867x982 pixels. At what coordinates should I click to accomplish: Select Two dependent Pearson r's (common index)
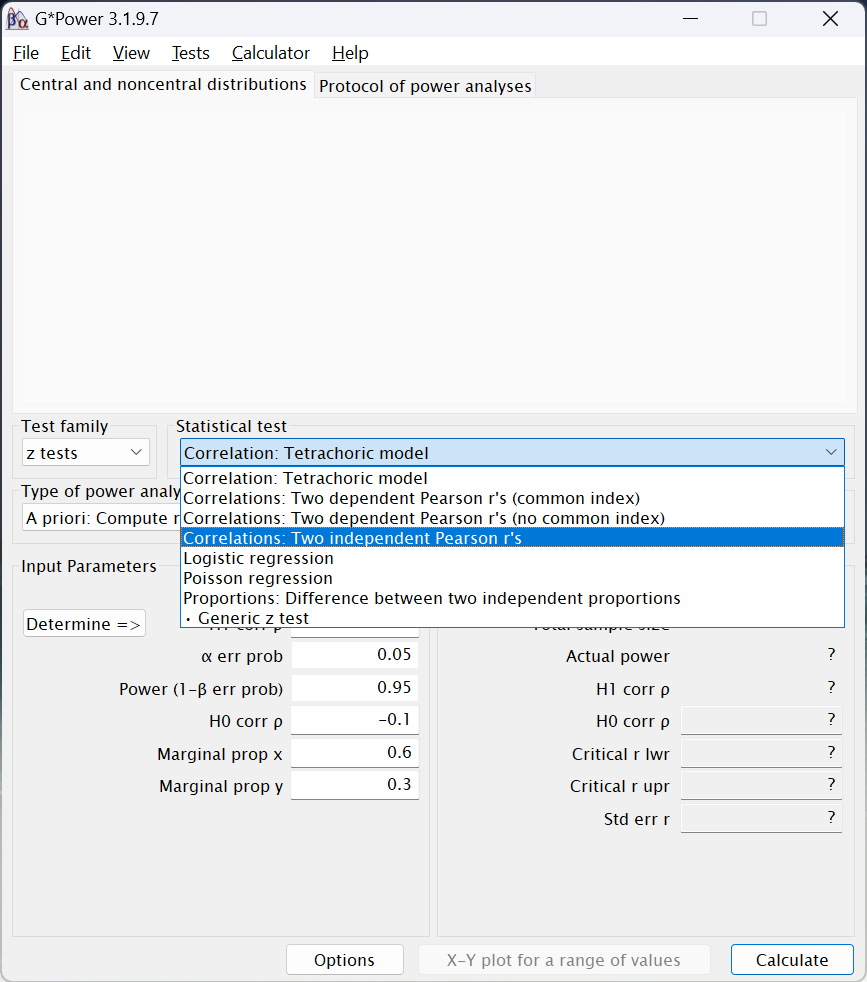pos(512,498)
